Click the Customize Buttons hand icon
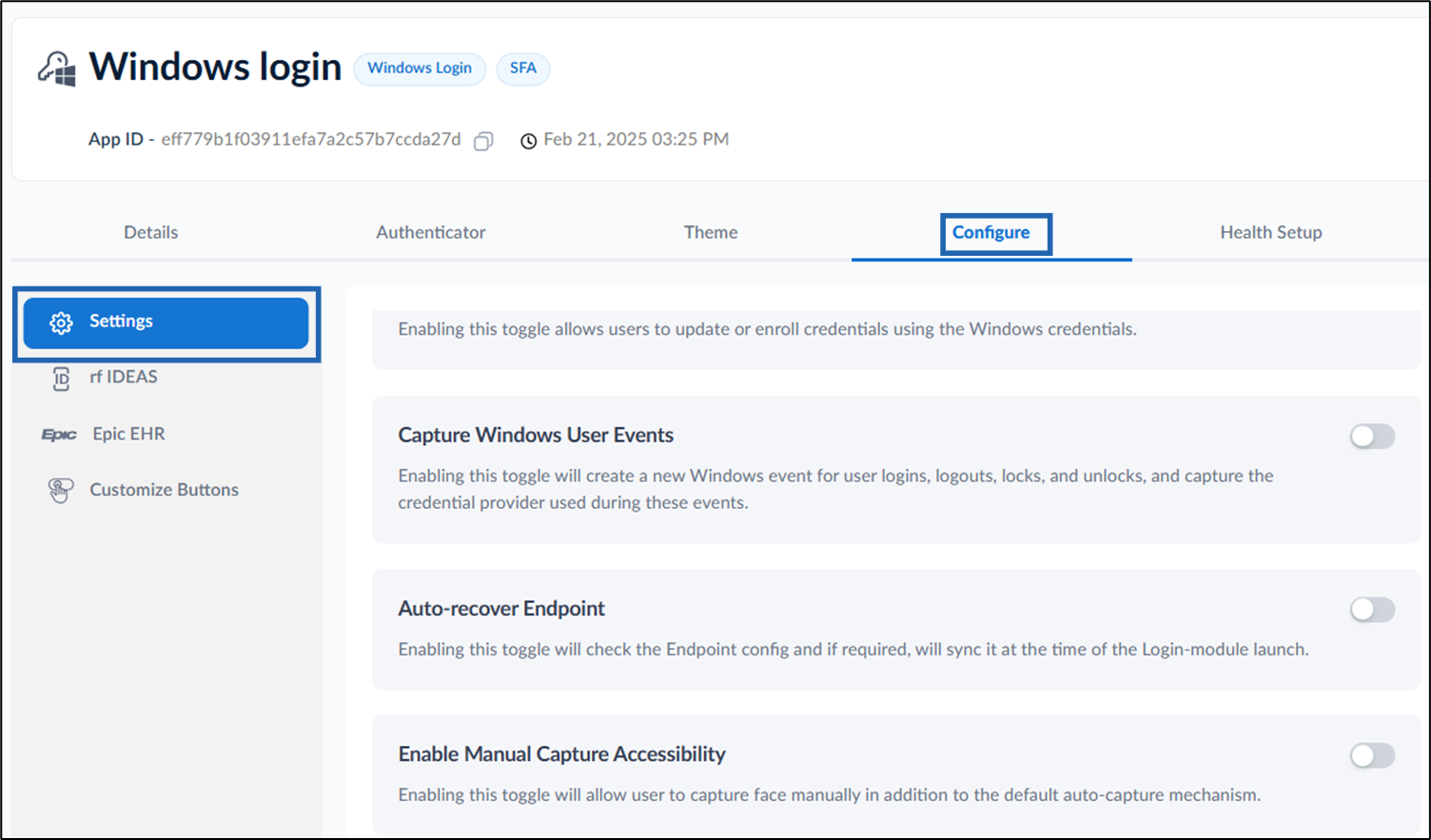The height and width of the screenshot is (840, 1431). pos(61,490)
